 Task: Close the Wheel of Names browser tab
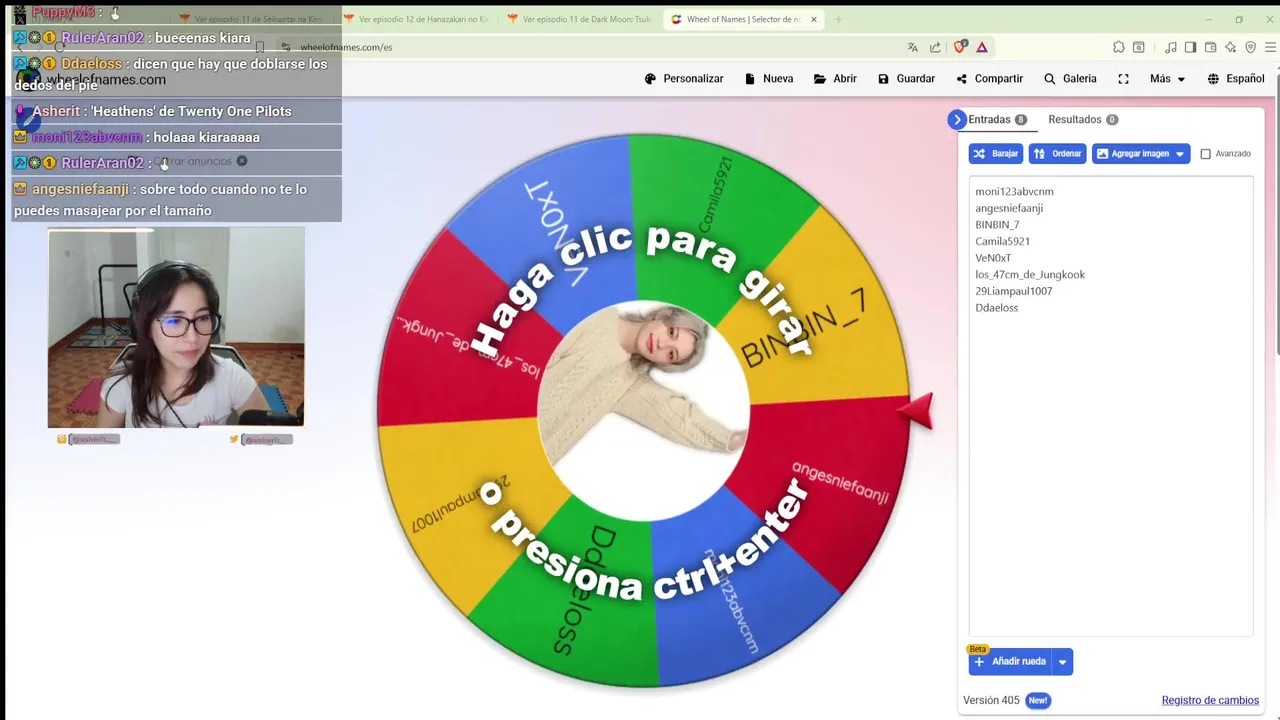[814, 19]
